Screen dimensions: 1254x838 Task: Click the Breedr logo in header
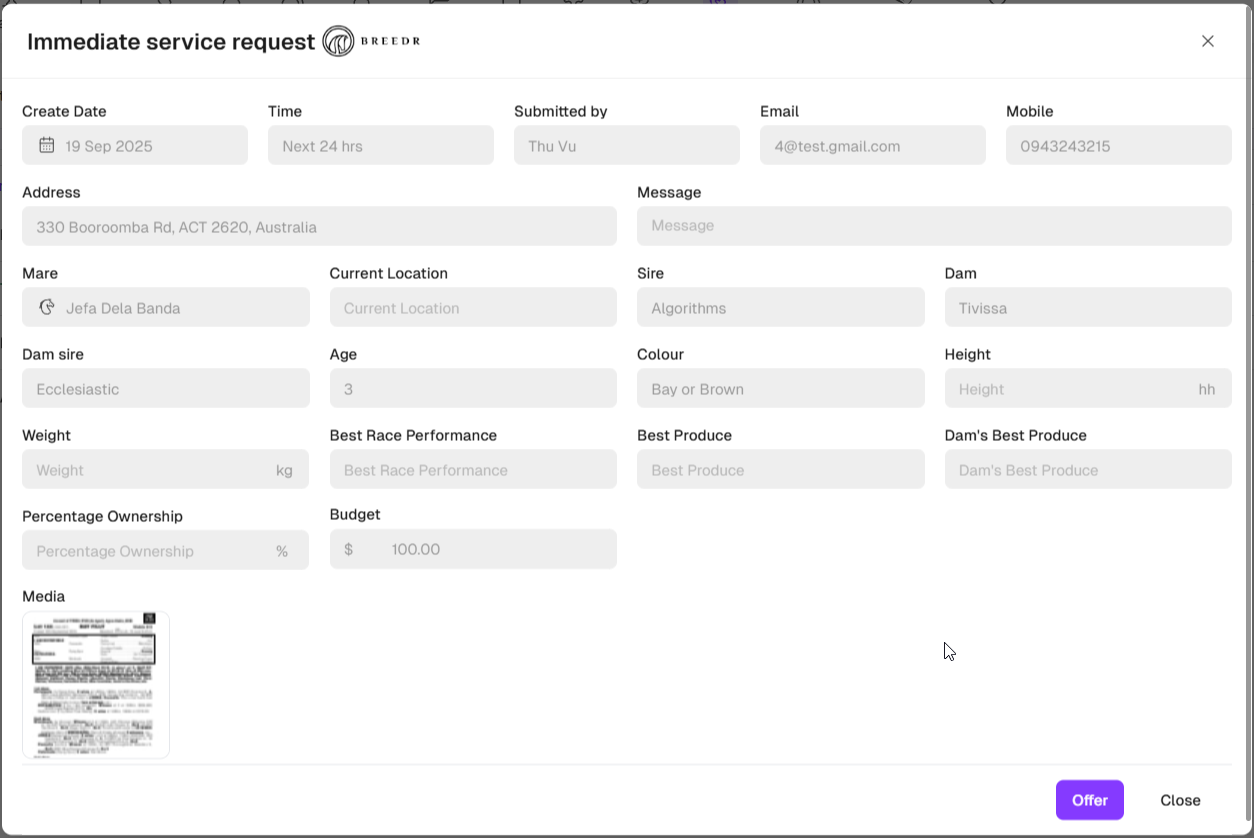click(x=371, y=41)
